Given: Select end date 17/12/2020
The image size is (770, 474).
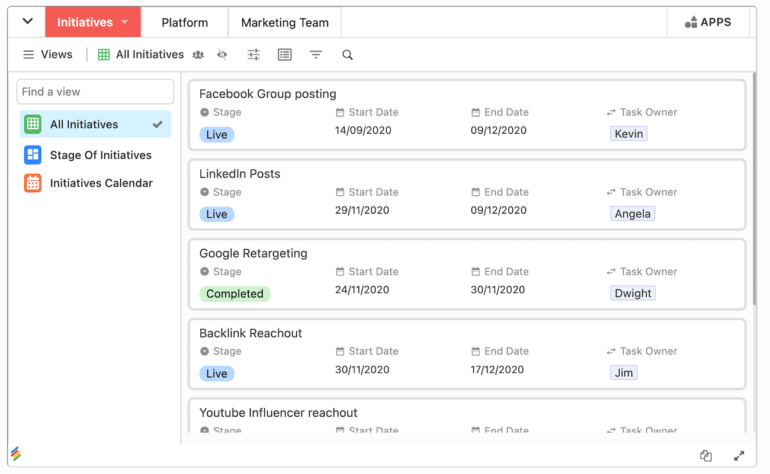Looking at the screenshot, I should tap(497, 369).
